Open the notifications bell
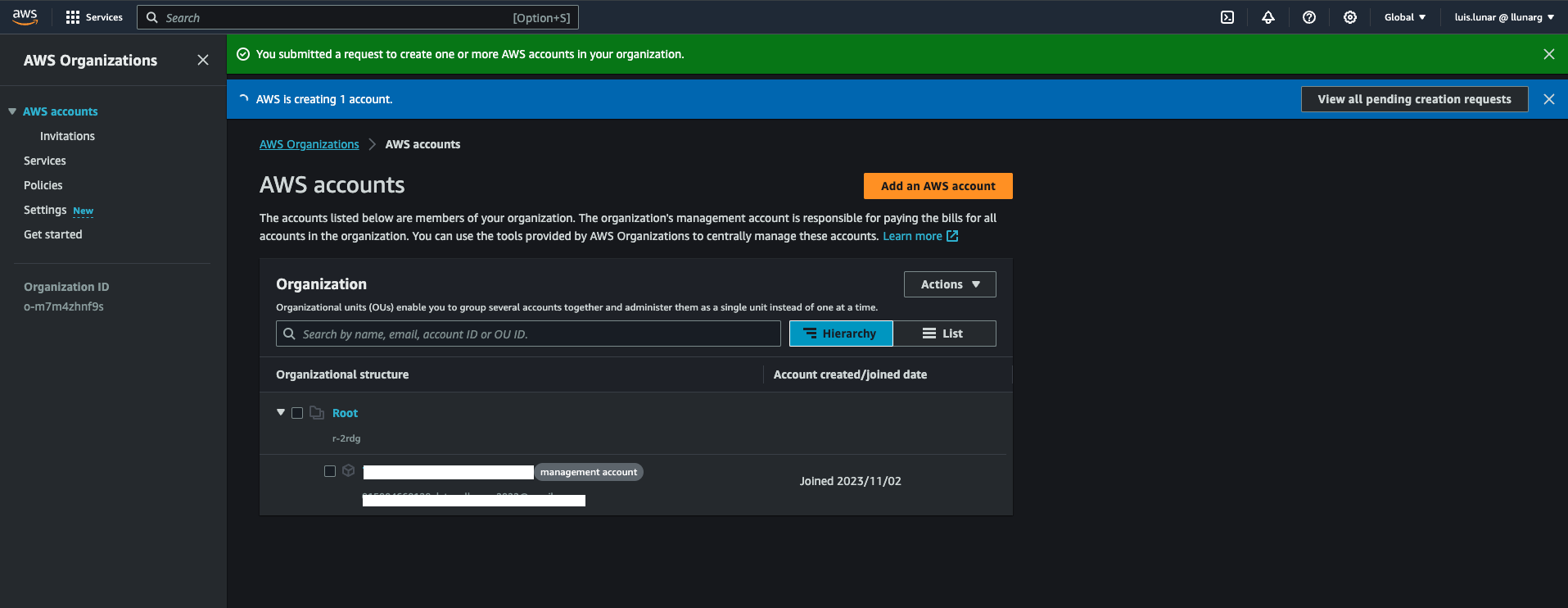 pyautogui.click(x=1268, y=17)
